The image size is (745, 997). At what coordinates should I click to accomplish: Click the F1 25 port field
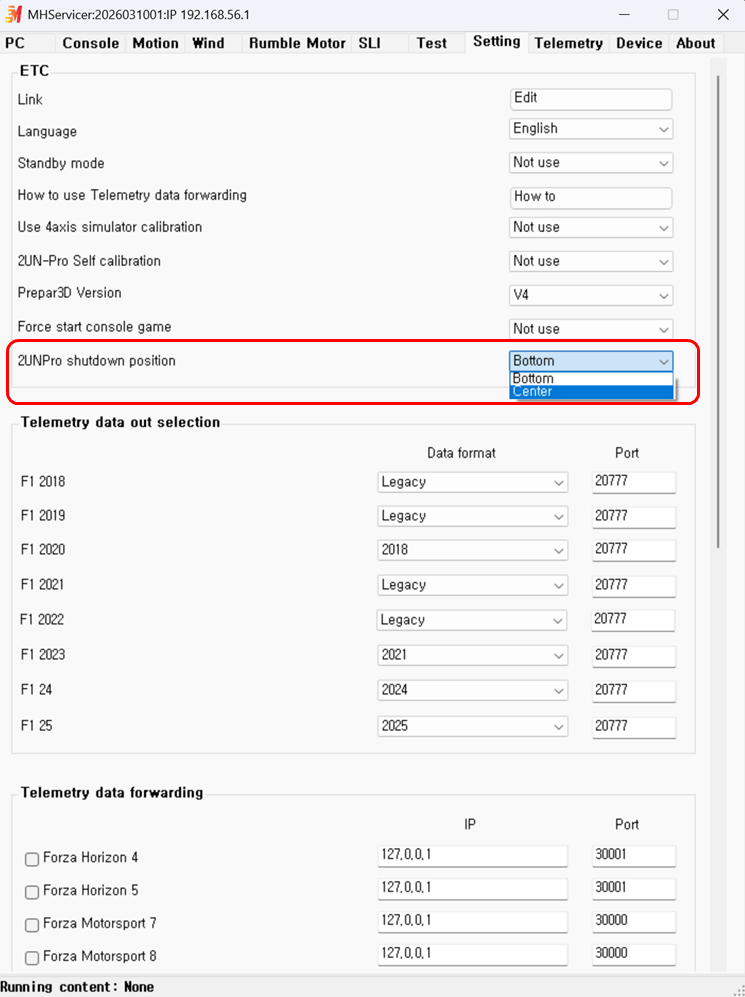tap(633, 726)
